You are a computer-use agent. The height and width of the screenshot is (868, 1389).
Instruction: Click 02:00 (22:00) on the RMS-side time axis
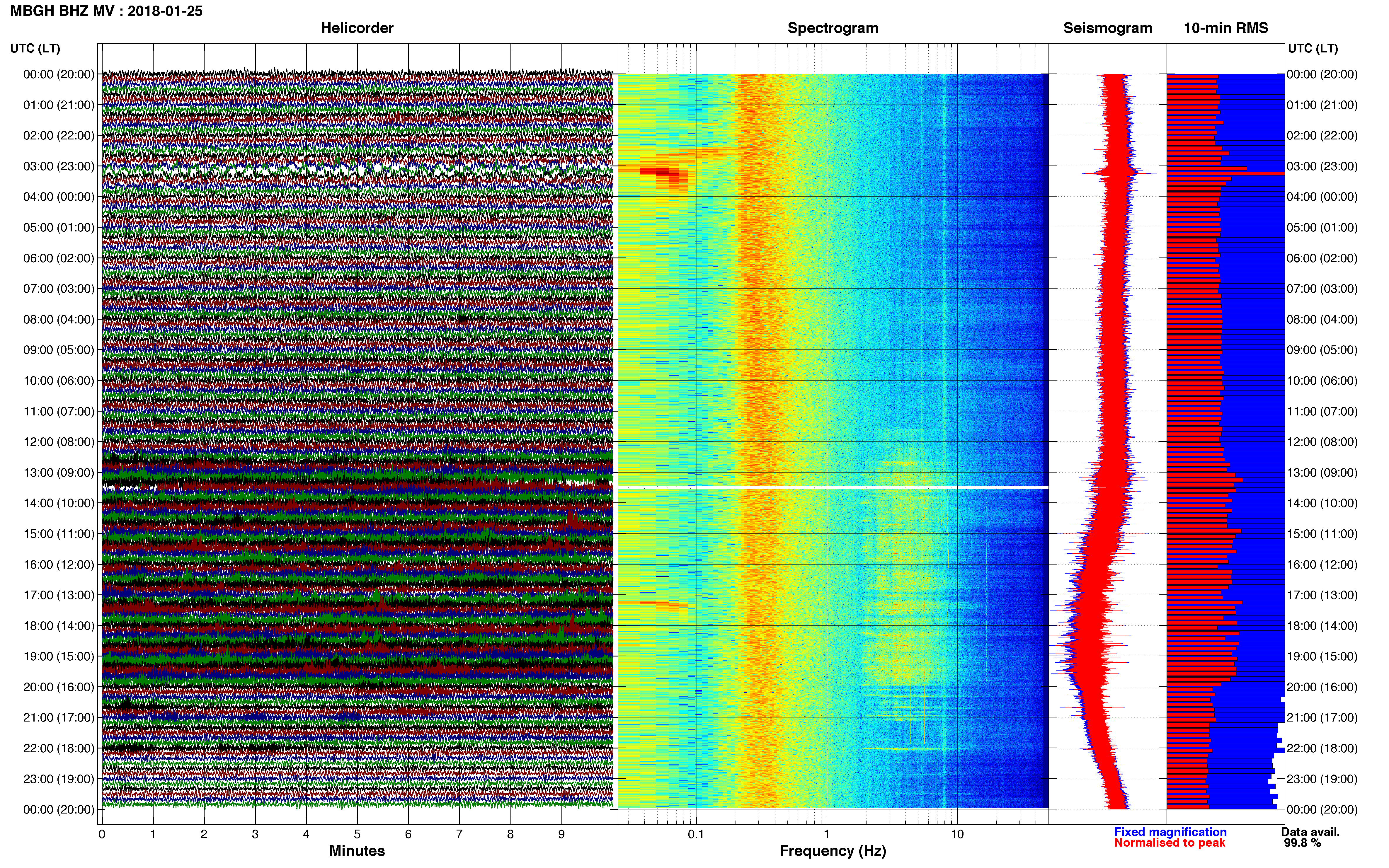(x=1322, y=135)
